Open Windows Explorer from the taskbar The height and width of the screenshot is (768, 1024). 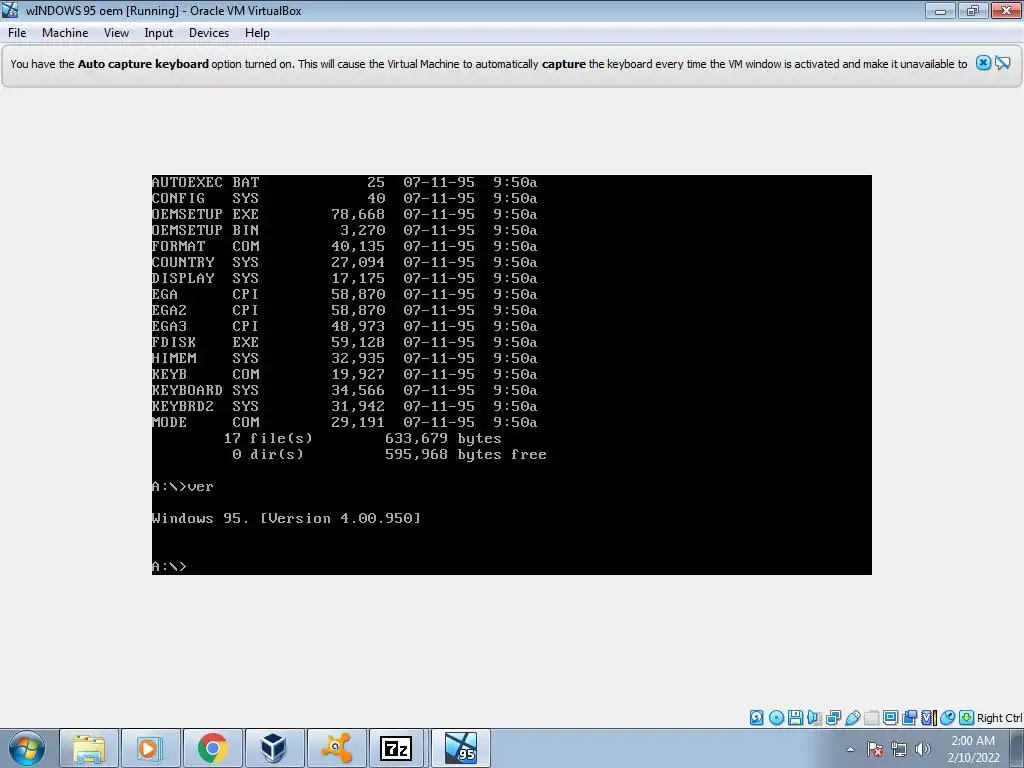click(89, 748)
